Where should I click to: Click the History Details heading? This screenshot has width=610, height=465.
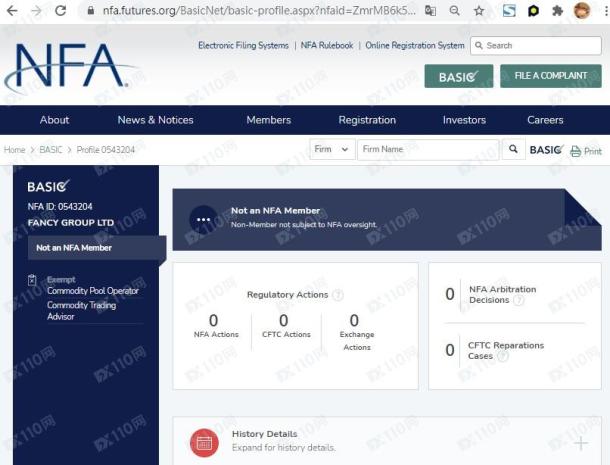pyautogui.click(x=265, y=434)
